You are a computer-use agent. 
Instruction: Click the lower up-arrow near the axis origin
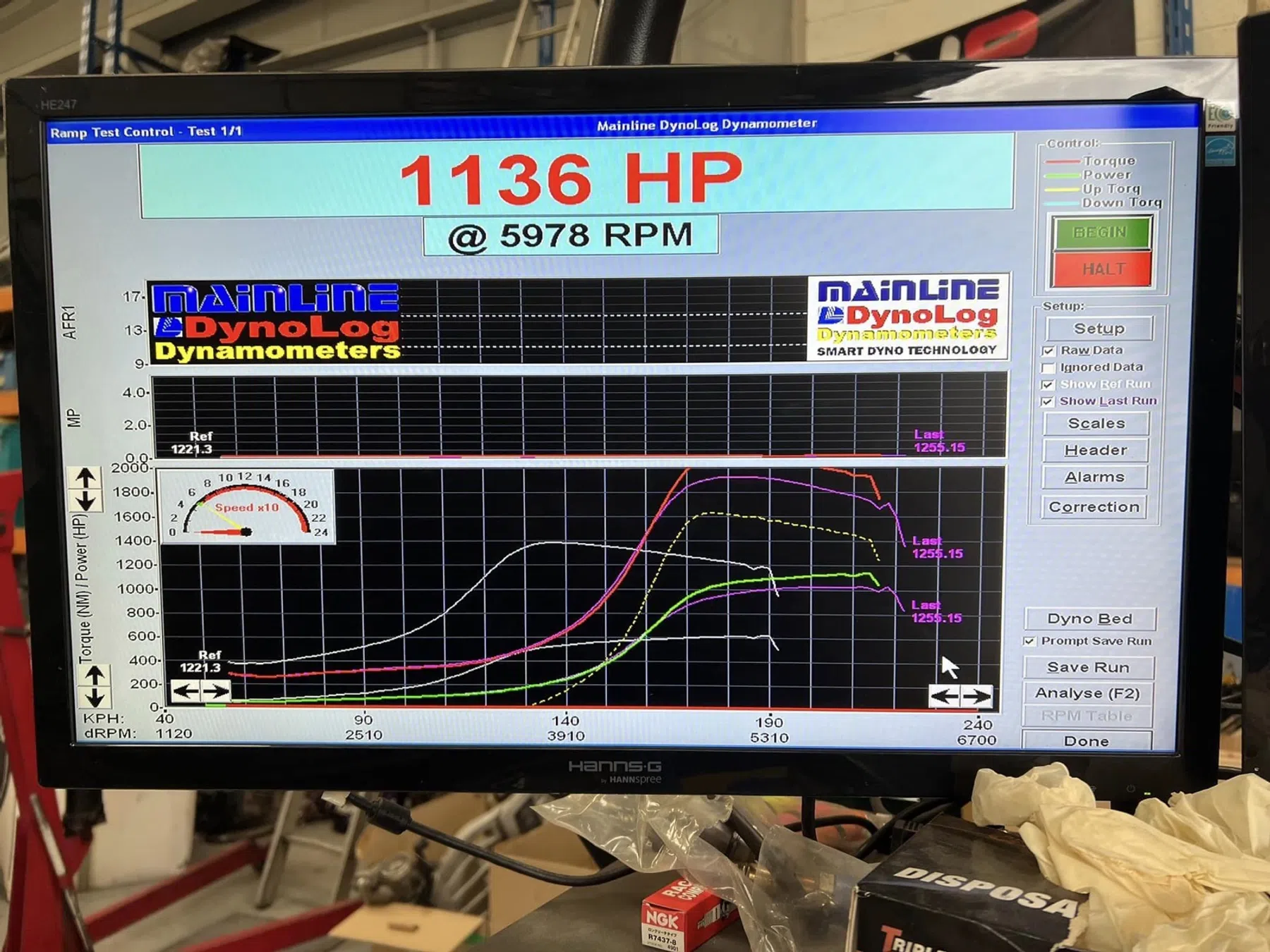[95, 675]
